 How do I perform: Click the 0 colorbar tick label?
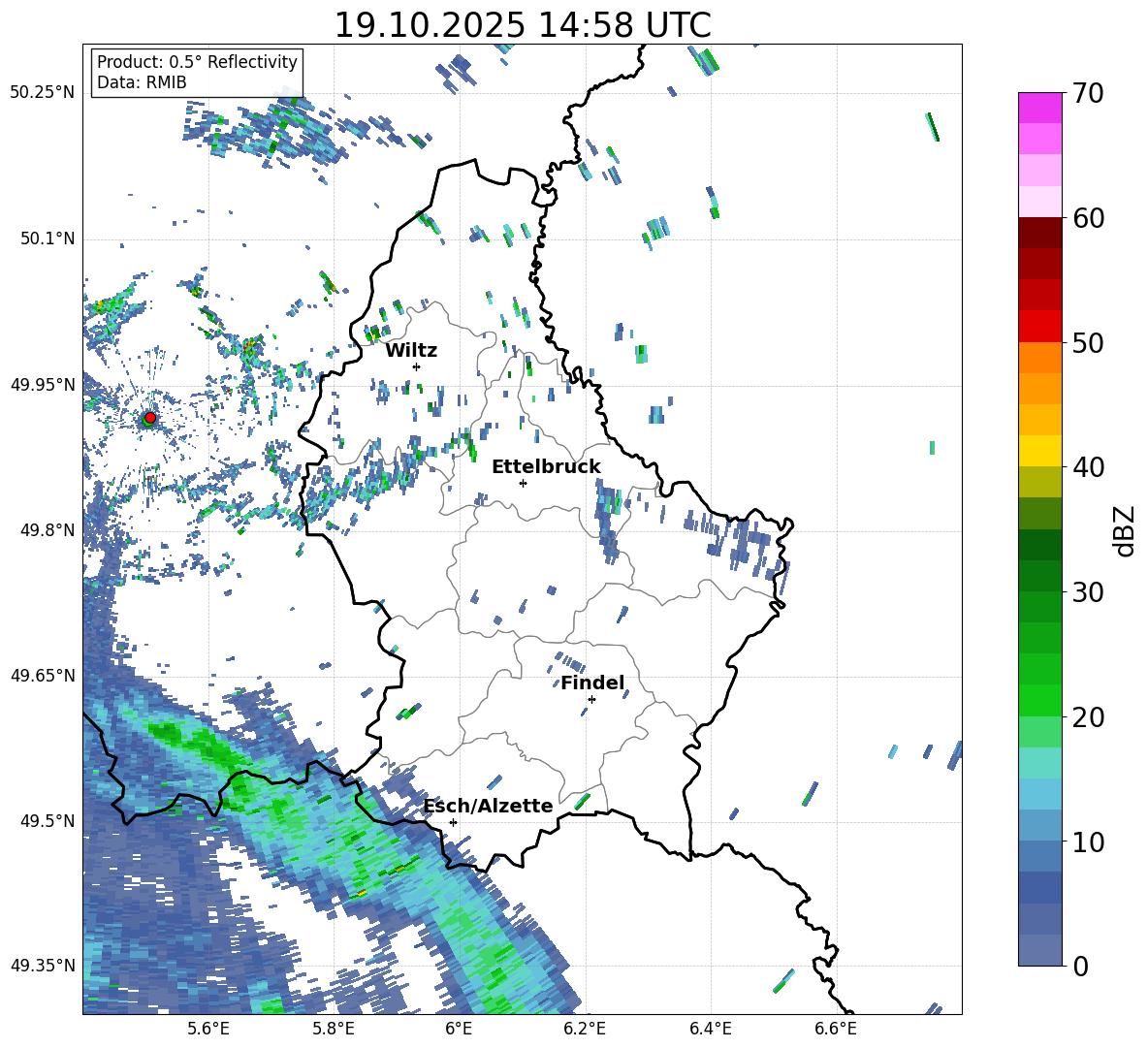pos(1080,966)
